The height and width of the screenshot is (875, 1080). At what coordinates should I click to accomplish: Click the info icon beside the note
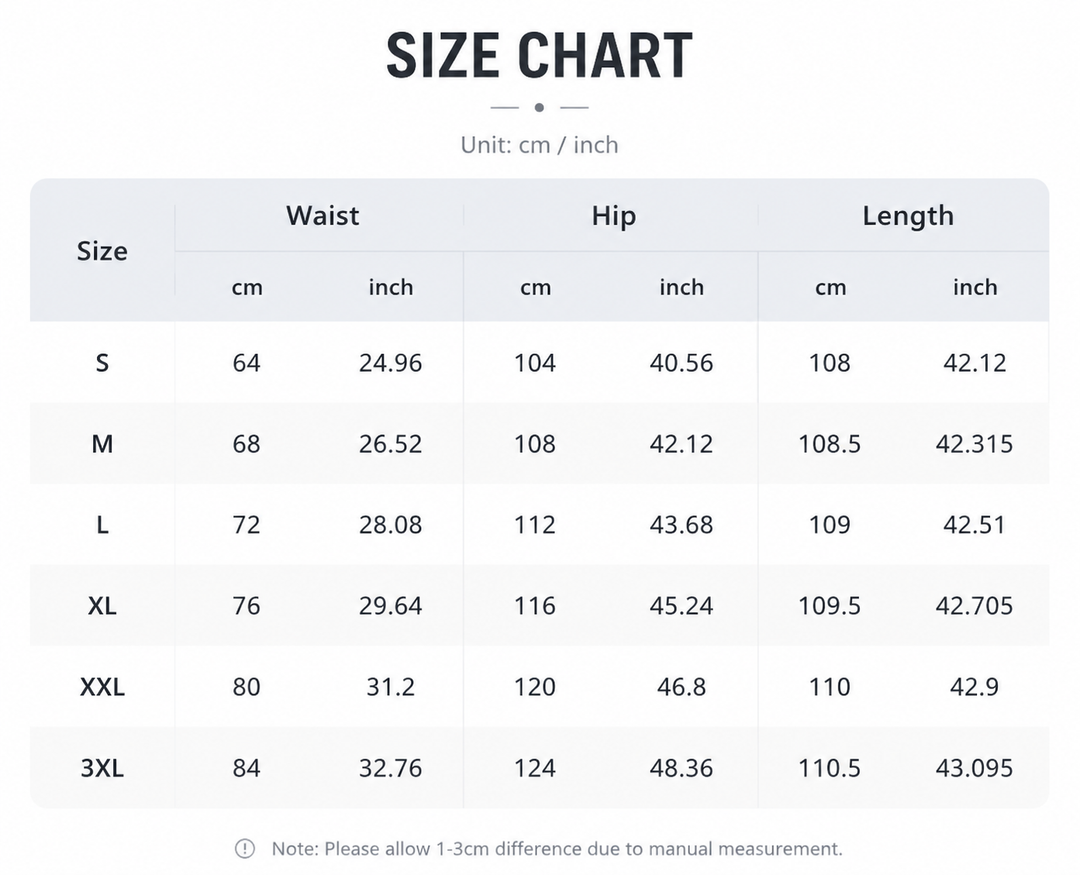click(245, 849)
